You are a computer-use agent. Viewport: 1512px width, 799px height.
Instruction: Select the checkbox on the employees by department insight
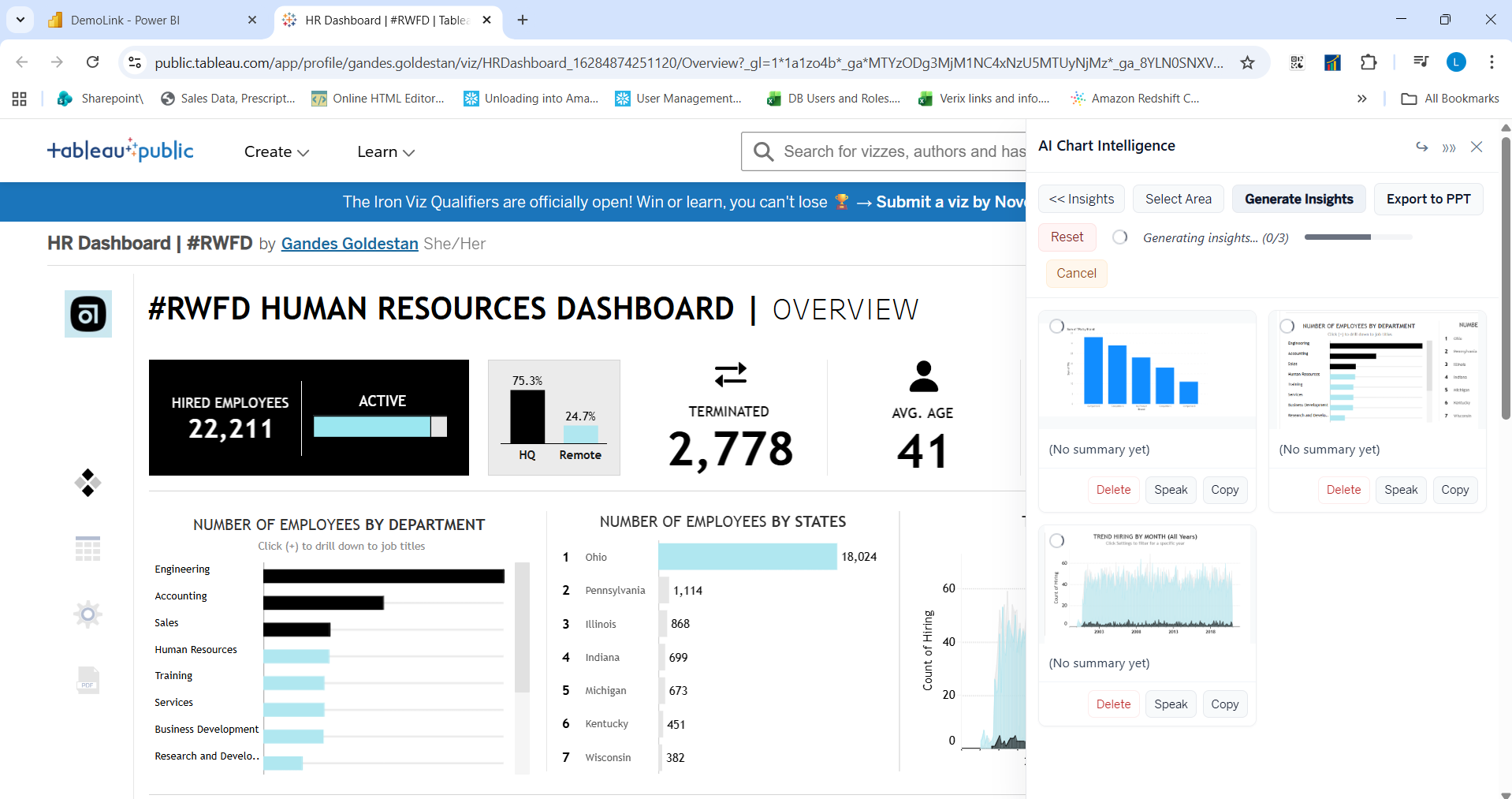(1286, 324)
